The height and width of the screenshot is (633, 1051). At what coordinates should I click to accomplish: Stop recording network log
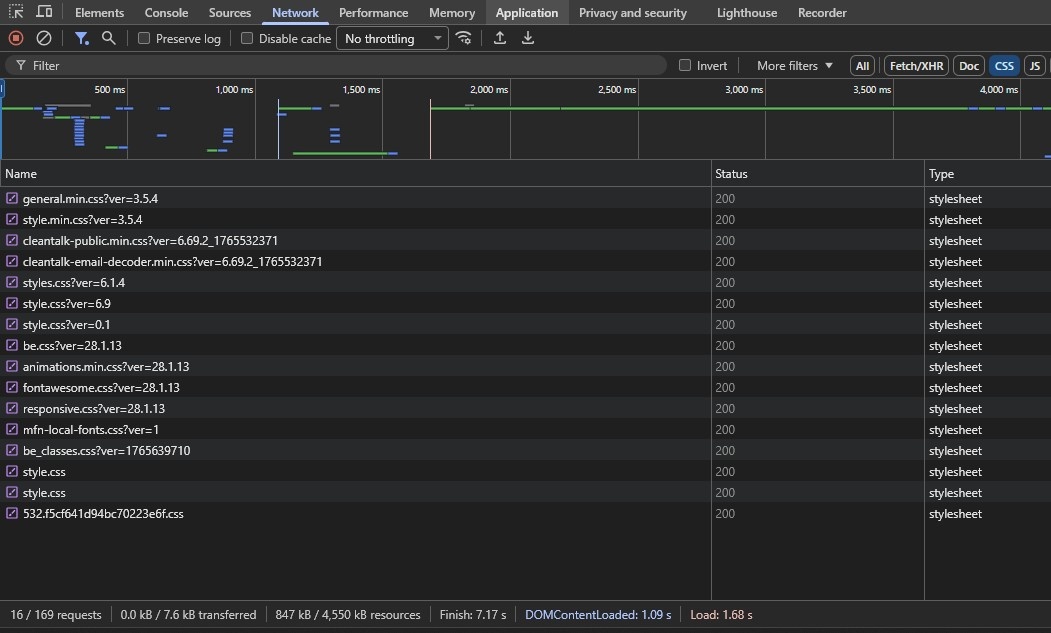[16, 38]
